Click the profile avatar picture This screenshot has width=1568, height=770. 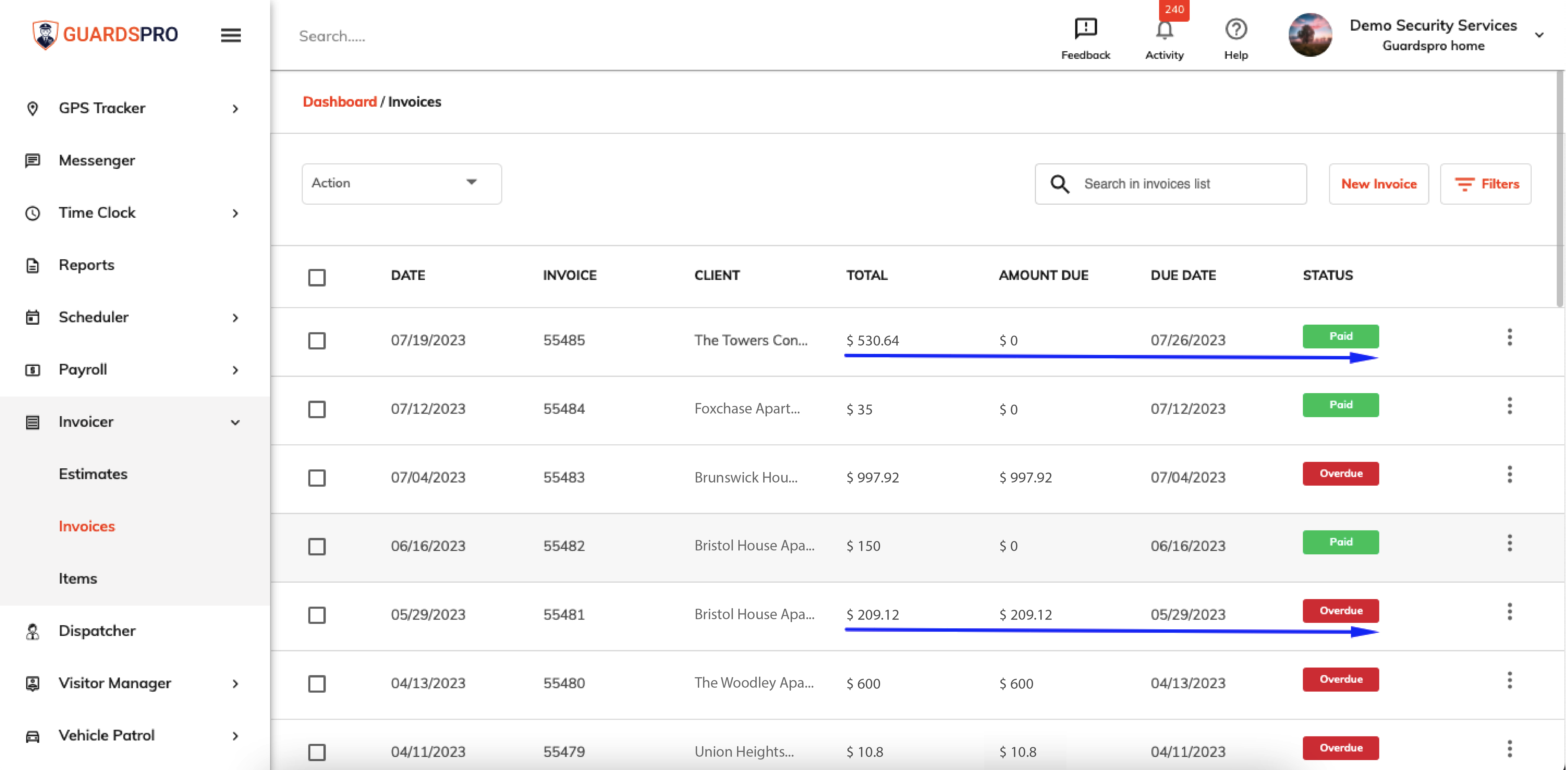click(x=1310, y=35)
